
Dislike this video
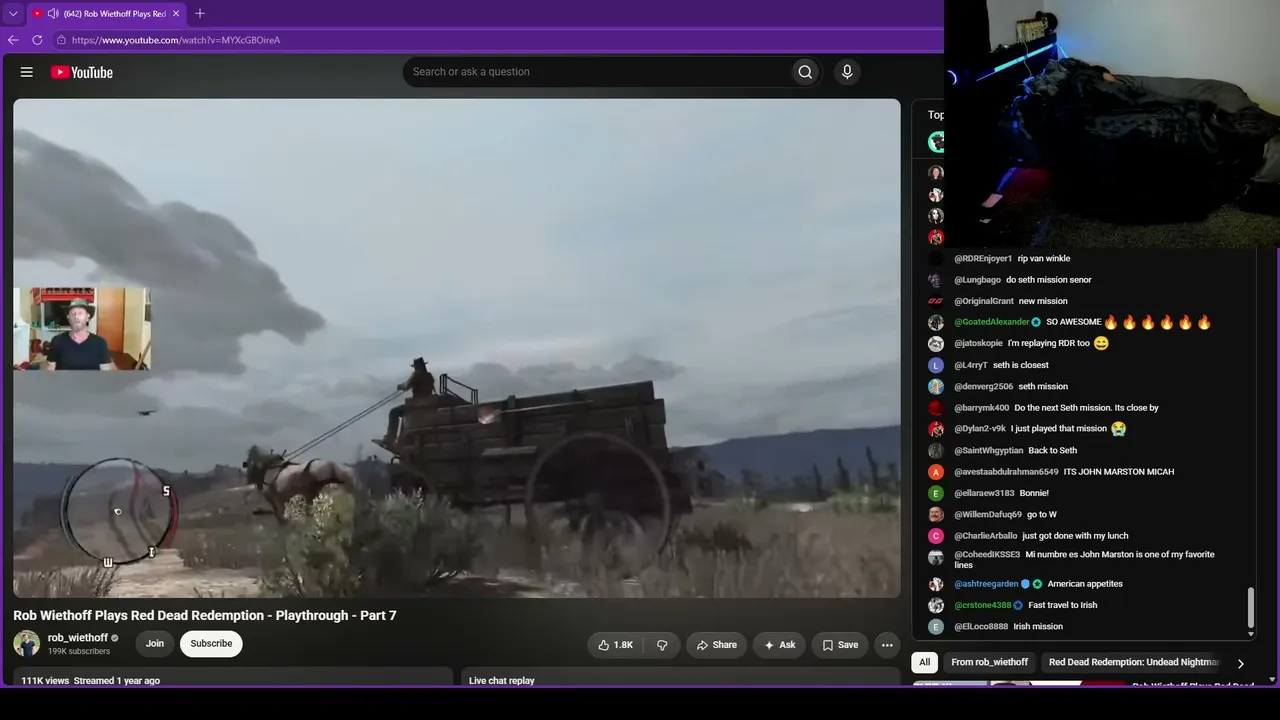click(x=662, y=645)
